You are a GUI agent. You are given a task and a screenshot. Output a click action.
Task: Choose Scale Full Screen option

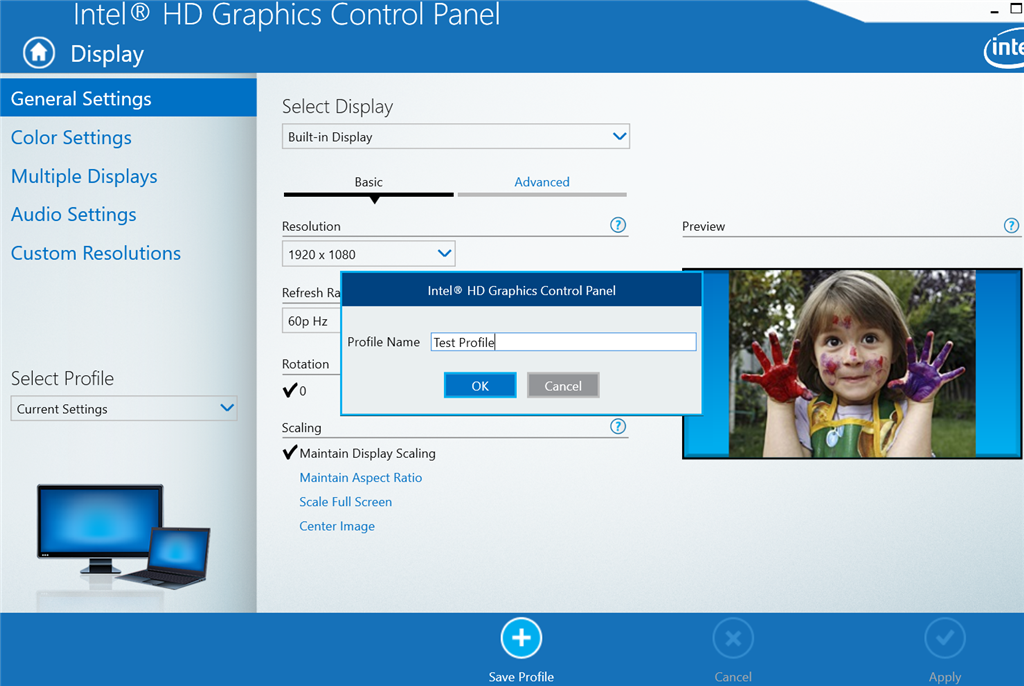(x=345, y=502)
